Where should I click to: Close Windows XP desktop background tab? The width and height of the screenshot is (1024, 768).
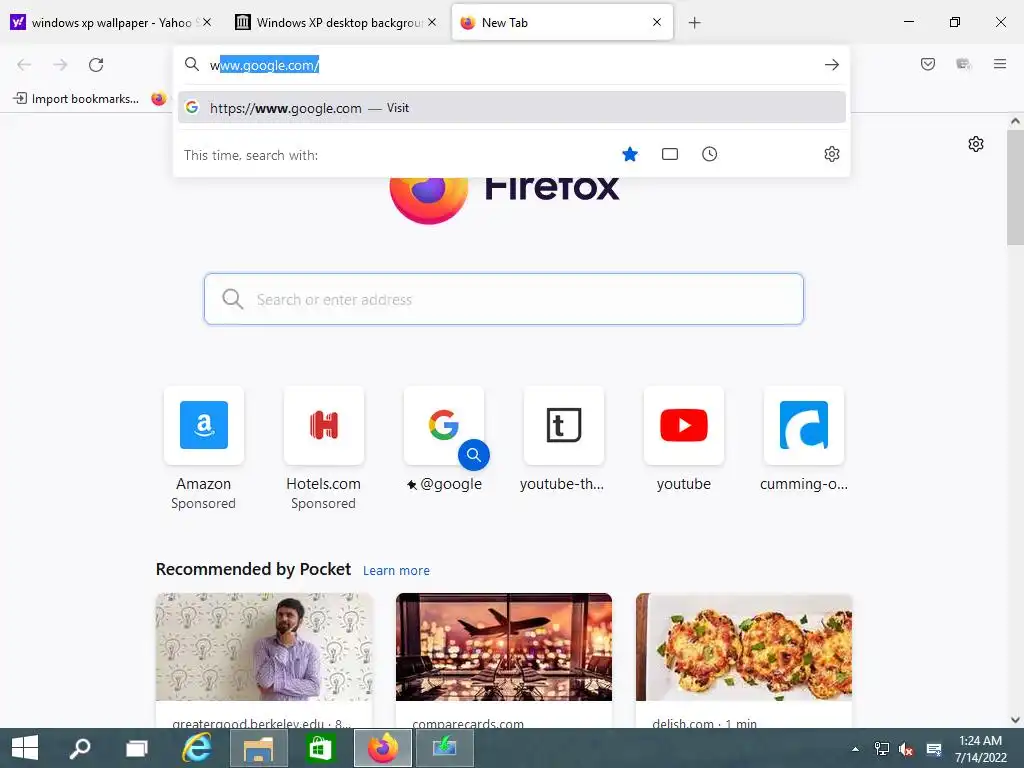(432, 22)
